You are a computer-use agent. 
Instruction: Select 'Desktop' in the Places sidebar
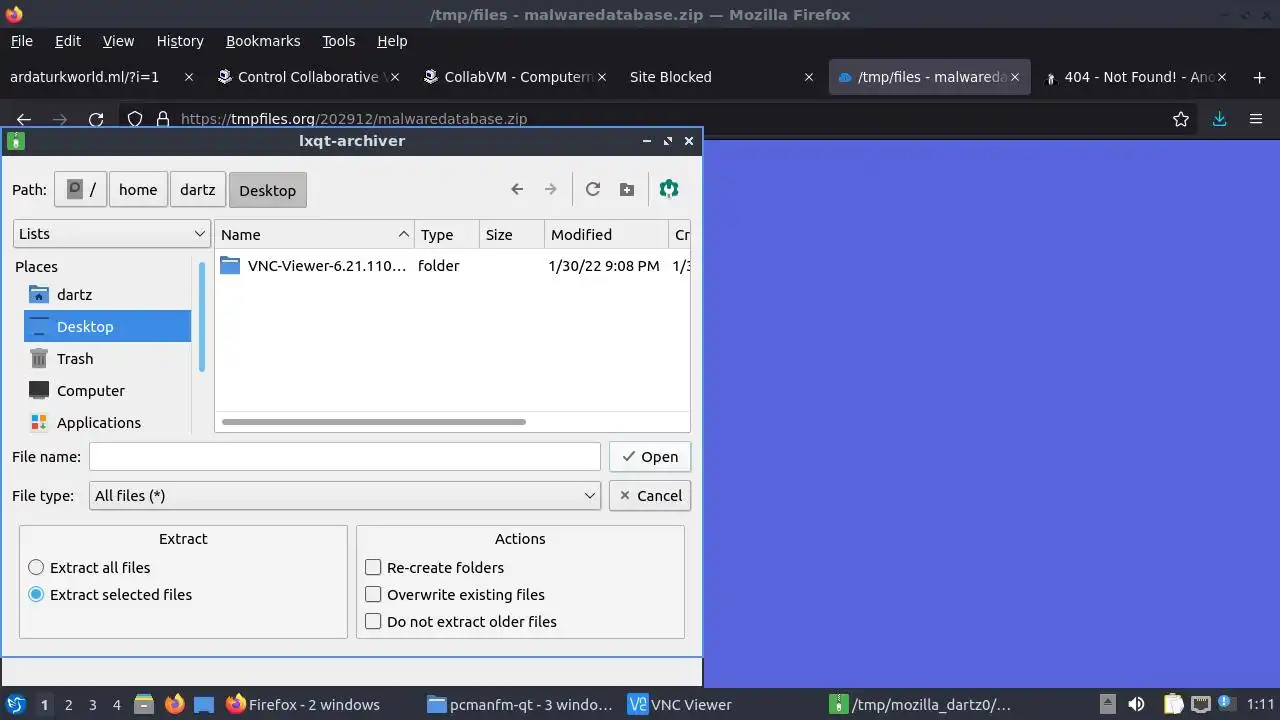pos(107,326)
